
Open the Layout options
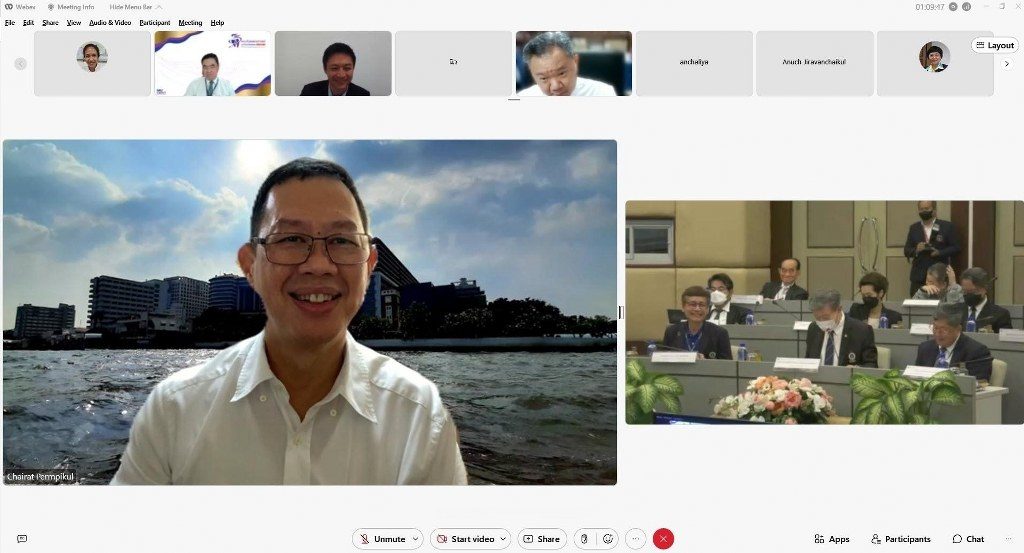click(x=994, y=45)
